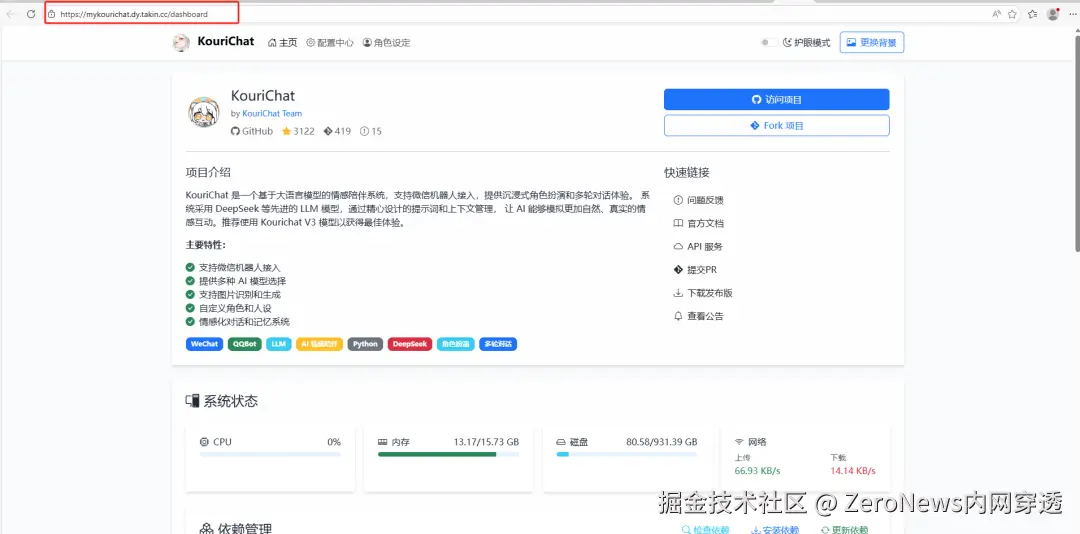Click the lock icon in the address bar
Viewport: 1080px width, 534px height.
tap(52, 14)
